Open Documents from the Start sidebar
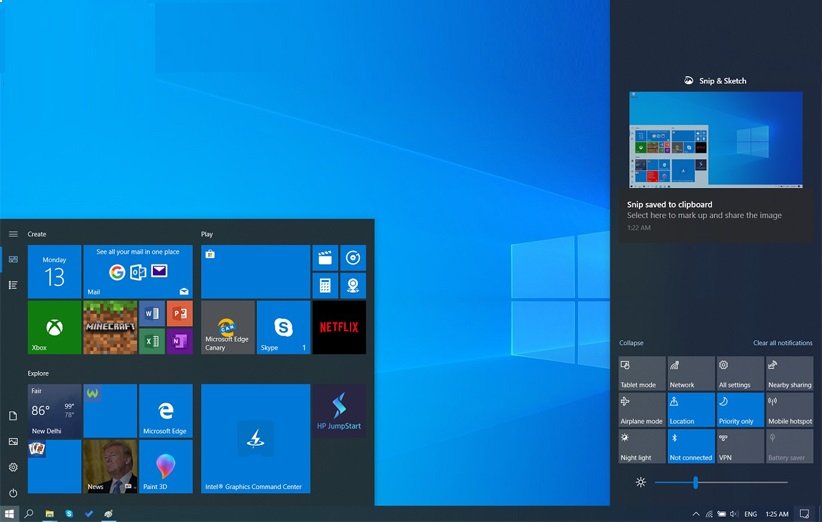The image size is (822, 522). [x=13, y=416]
